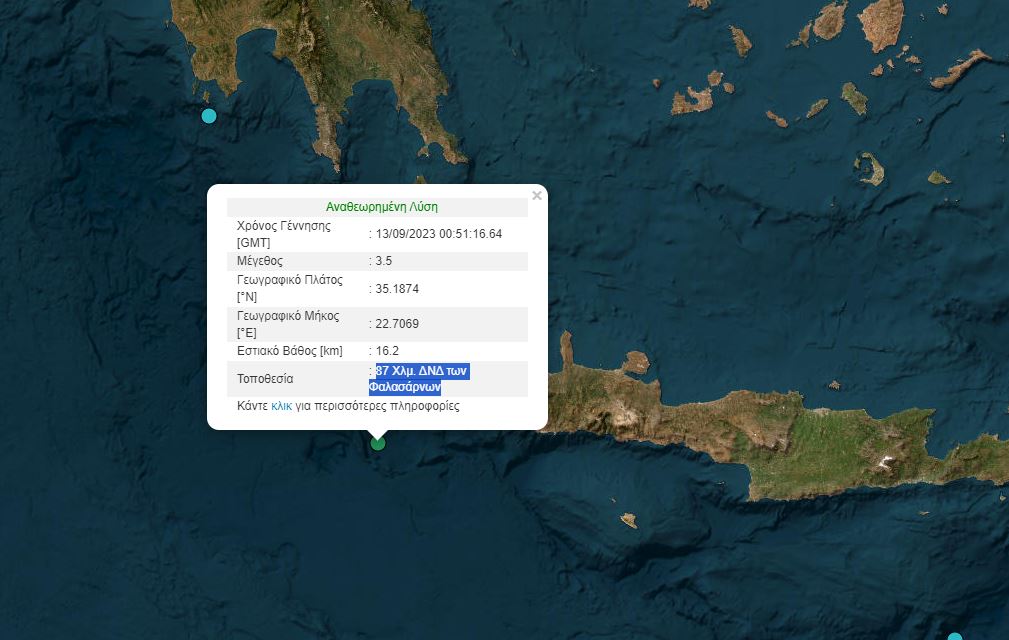Select the cyan earthquake marker west of Peloponnese
This screenshot has height=640, width=1009.
pos(208,116)
